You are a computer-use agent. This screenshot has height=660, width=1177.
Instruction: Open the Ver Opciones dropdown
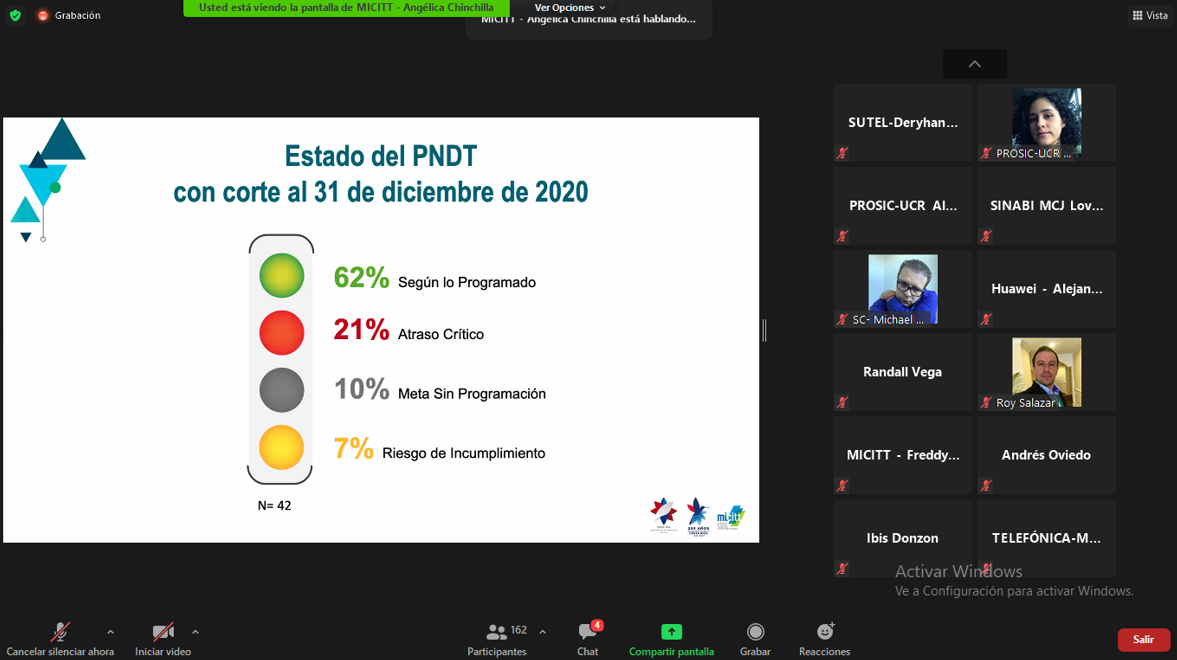[x=570, y=8]
